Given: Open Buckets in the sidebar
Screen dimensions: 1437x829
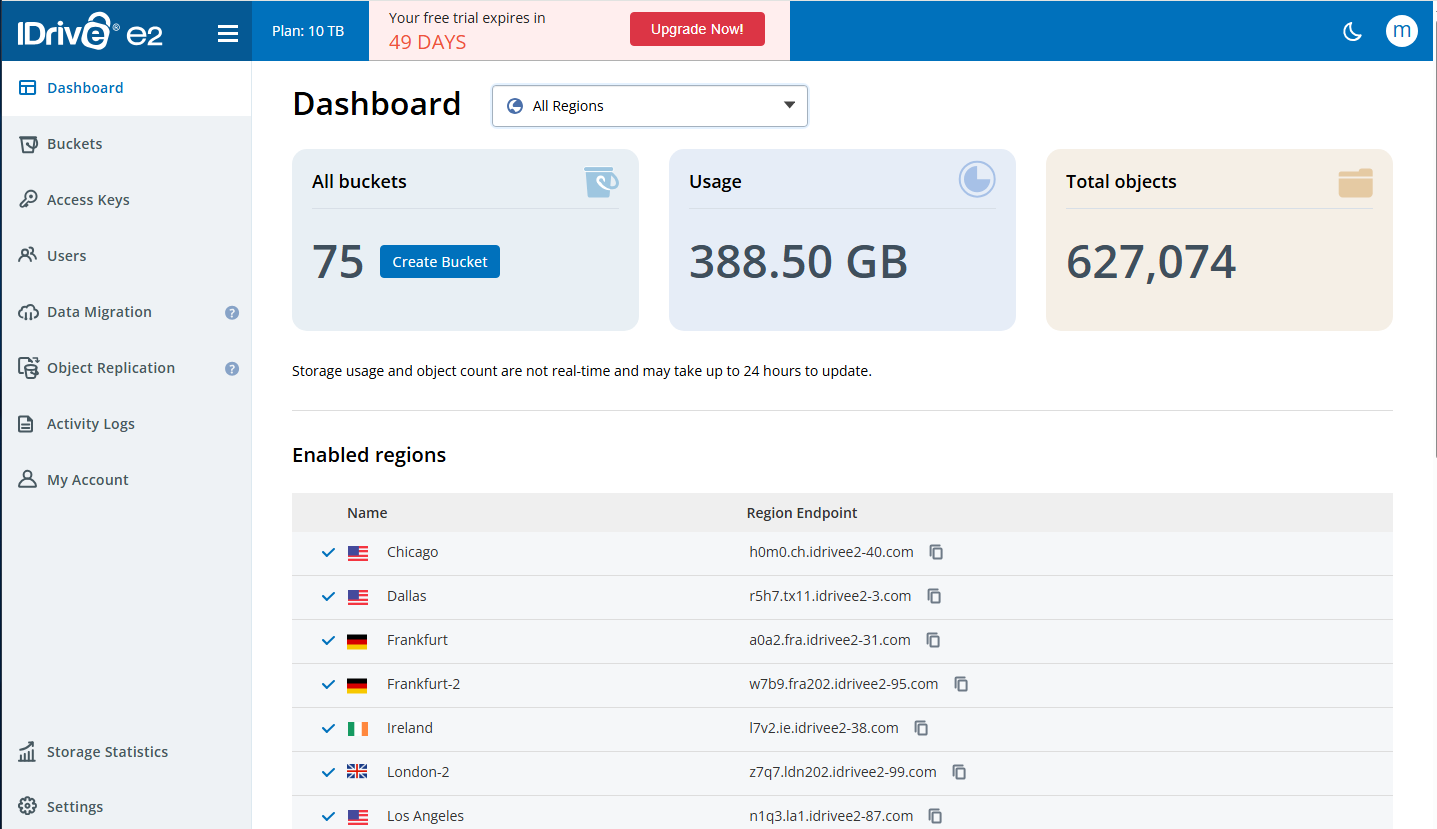Looking at the screenshot, I should (75, 144).
